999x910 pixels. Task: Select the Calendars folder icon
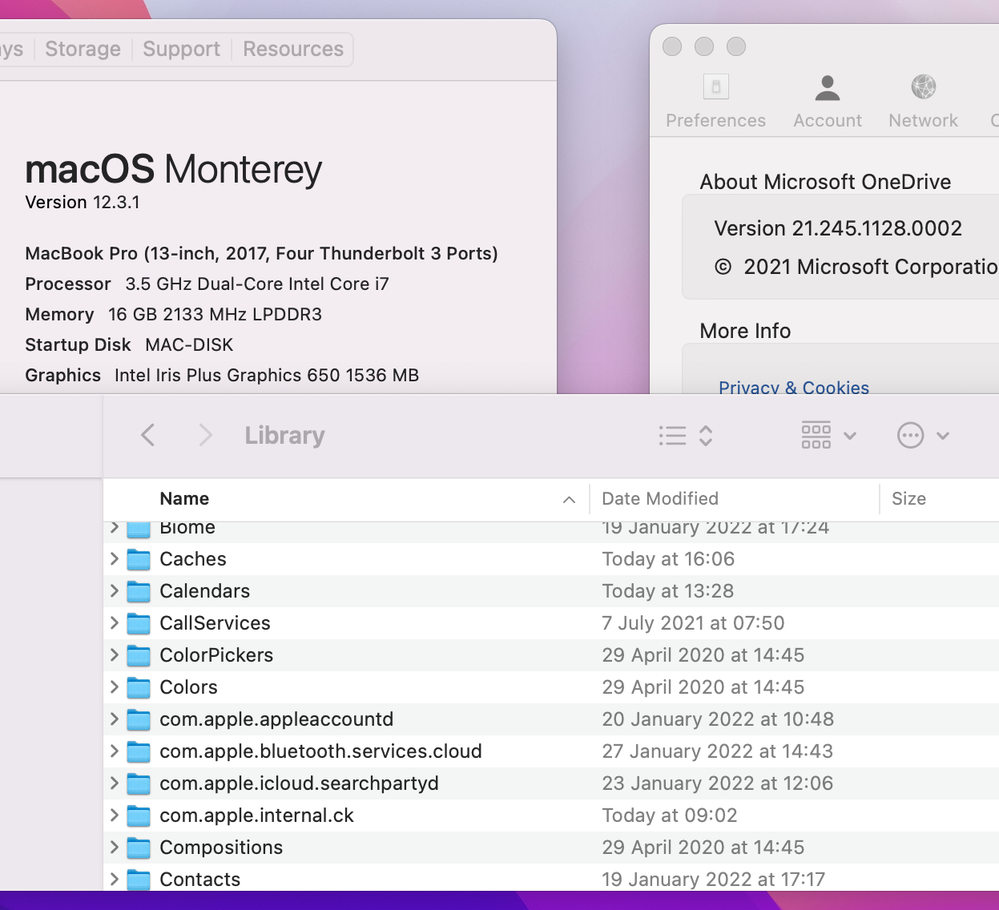(138, 591)
